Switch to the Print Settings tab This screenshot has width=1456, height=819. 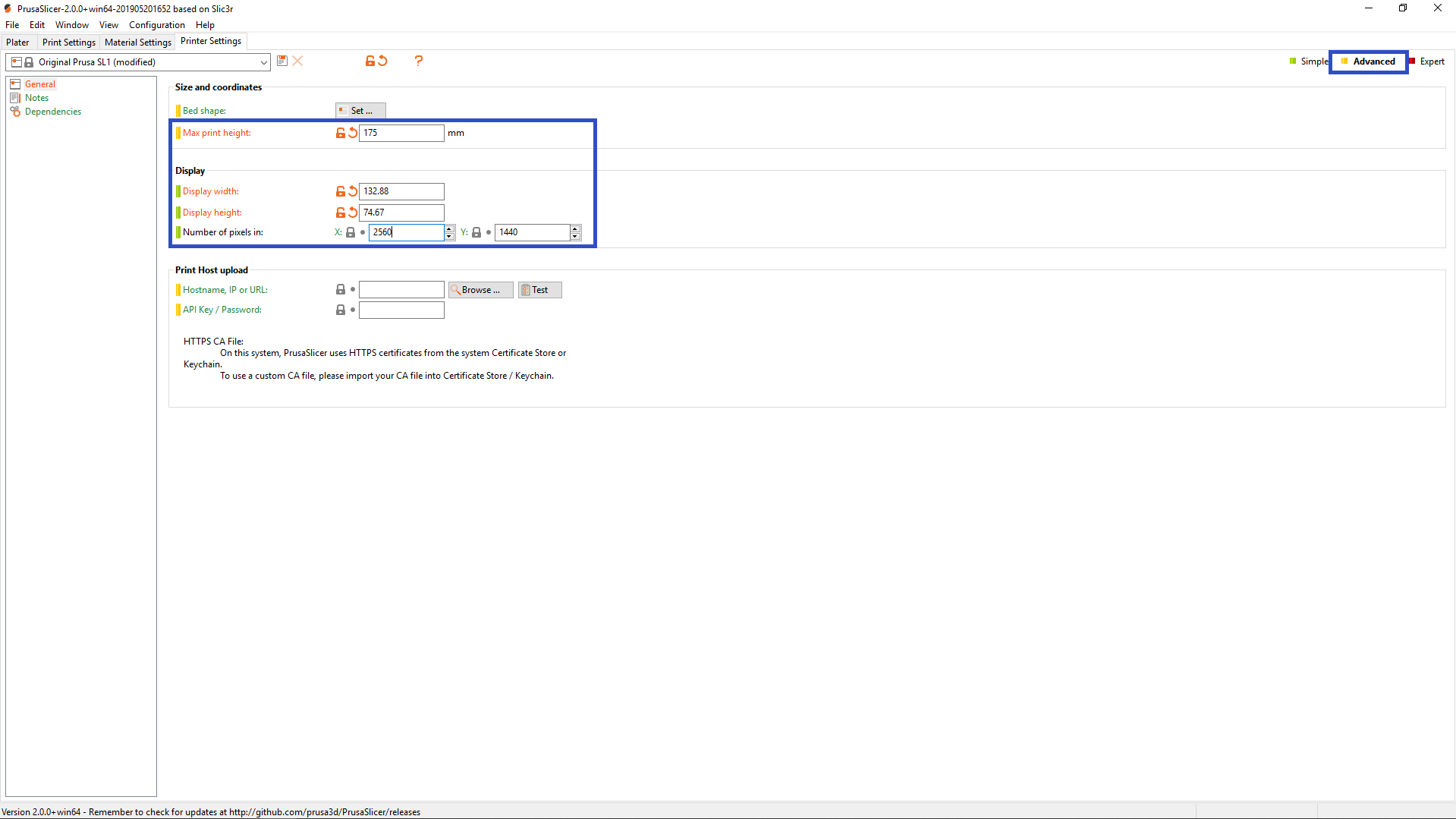tap(69, 43)
